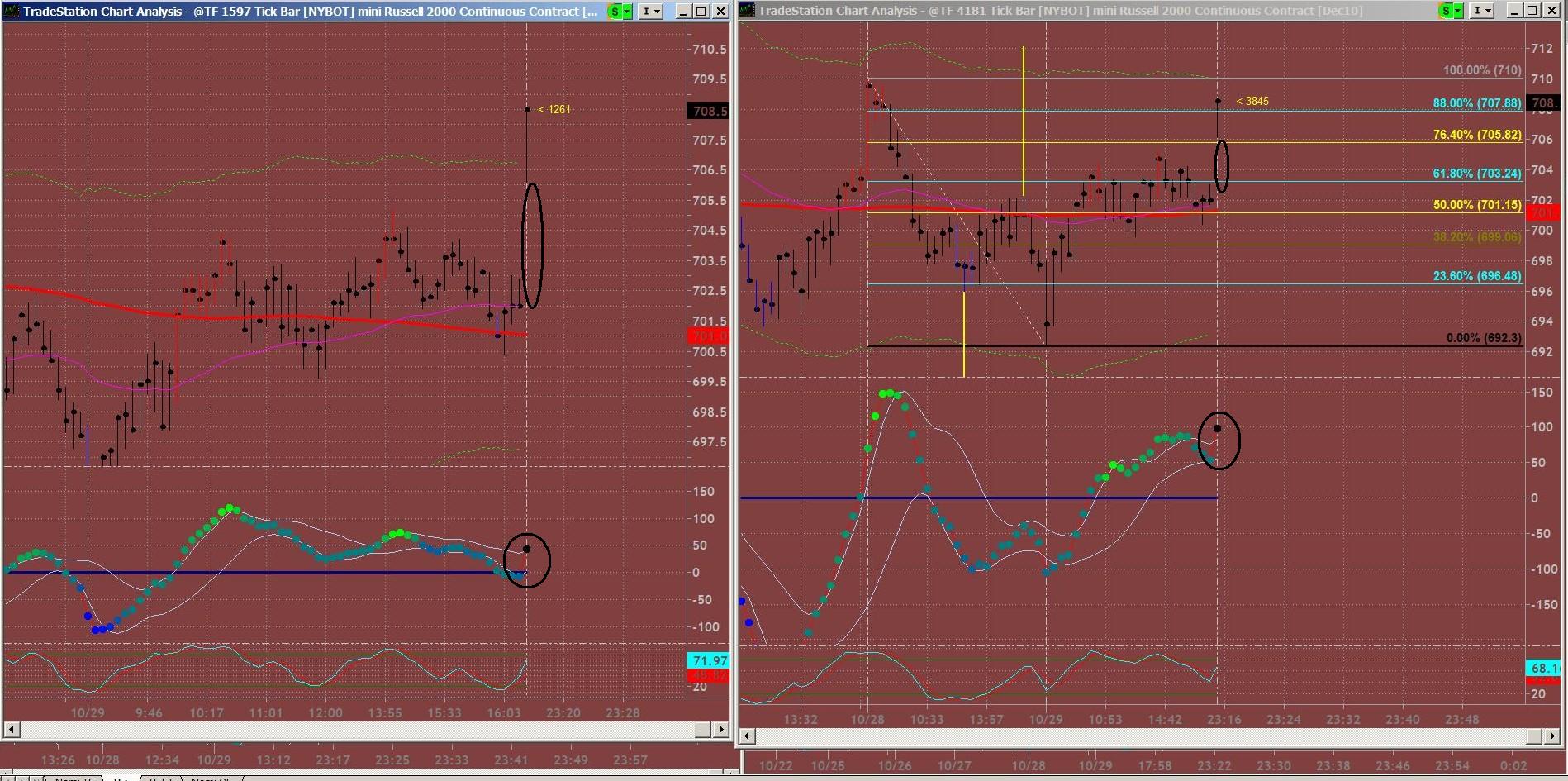Select the 50.00% (701.15) Fibonacci label
This screenshot has width=1568, height=781.
click(x=1477, y=205)
